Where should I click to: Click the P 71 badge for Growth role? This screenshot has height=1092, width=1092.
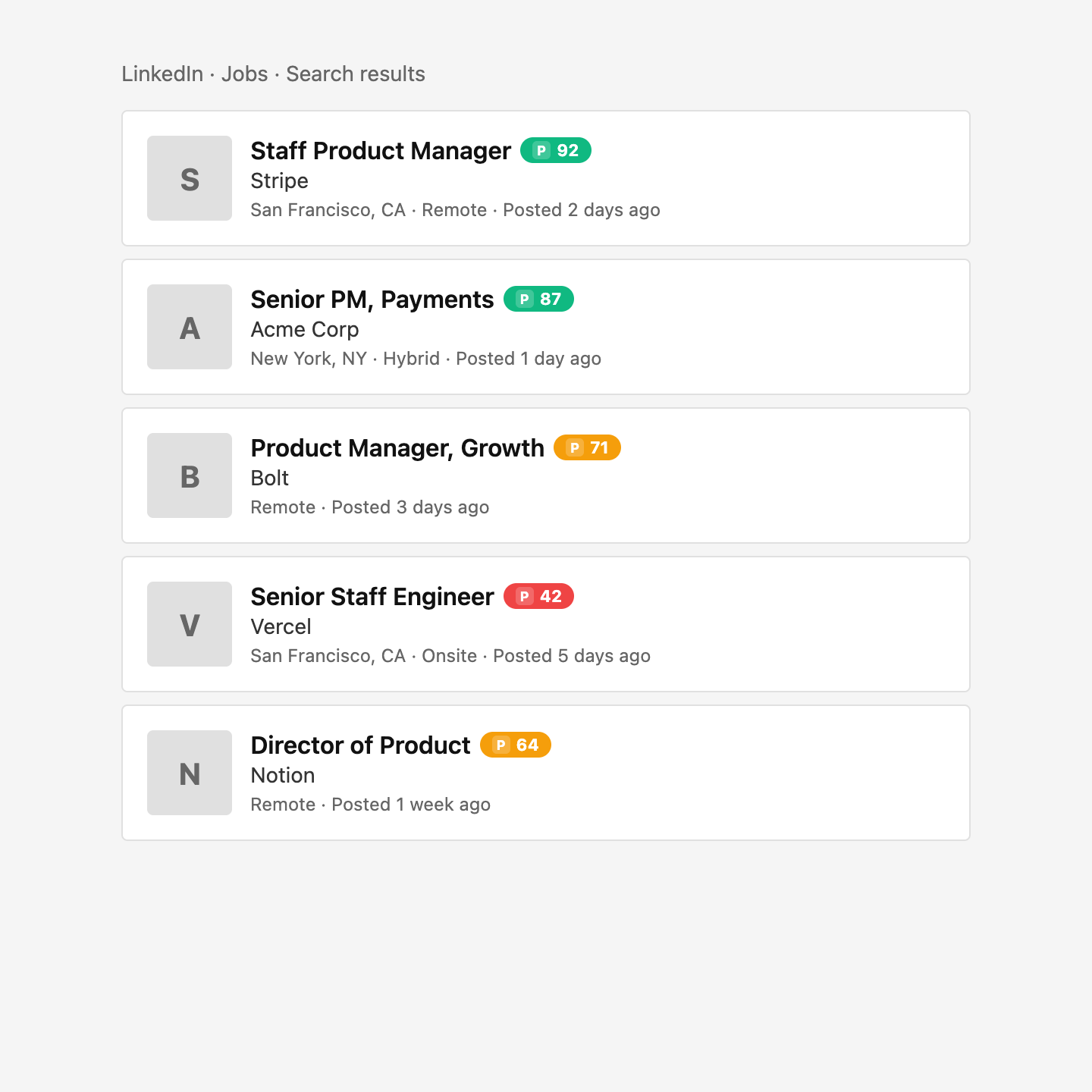click(x=587, y=447)
